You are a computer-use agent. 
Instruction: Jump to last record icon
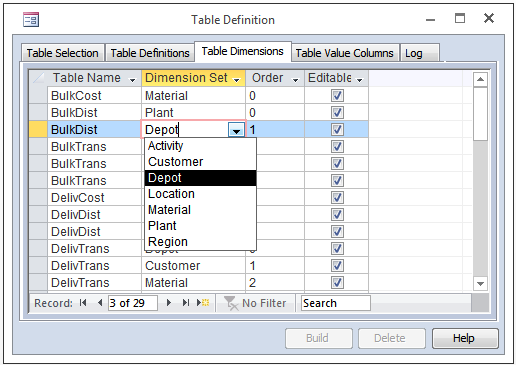click(186, 303)
